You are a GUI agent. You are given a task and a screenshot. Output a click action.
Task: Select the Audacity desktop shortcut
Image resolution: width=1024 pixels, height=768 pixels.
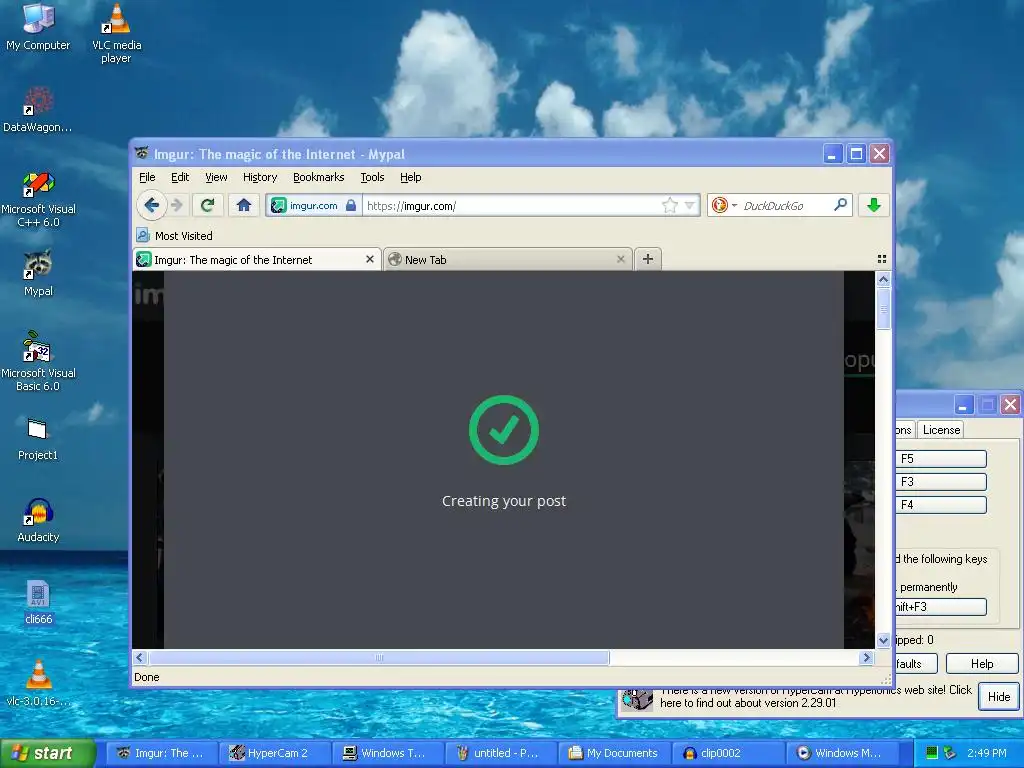point(38,520)
